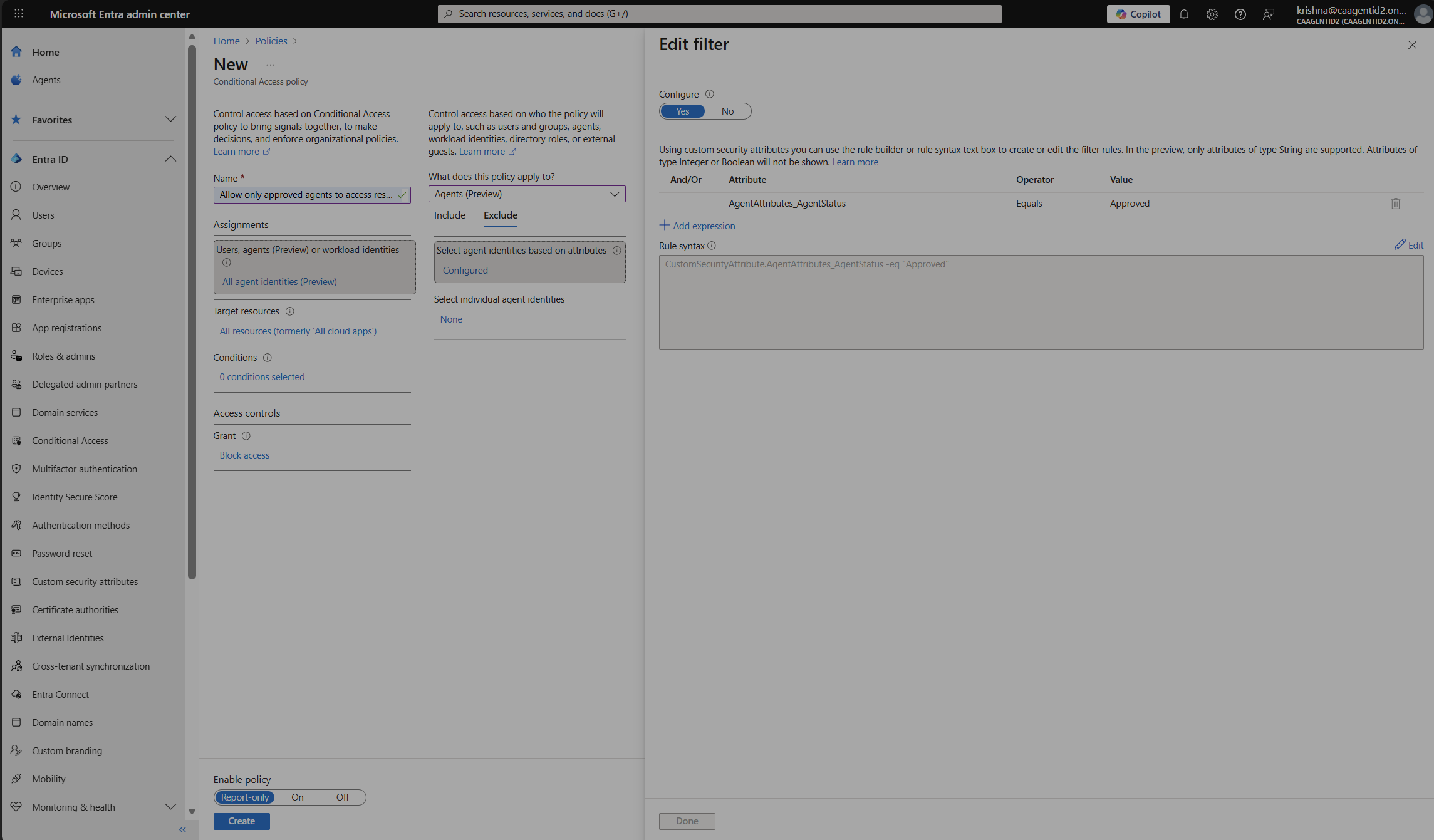
Task: Set Configure toggle to No
Action: [x=727, y=111]
